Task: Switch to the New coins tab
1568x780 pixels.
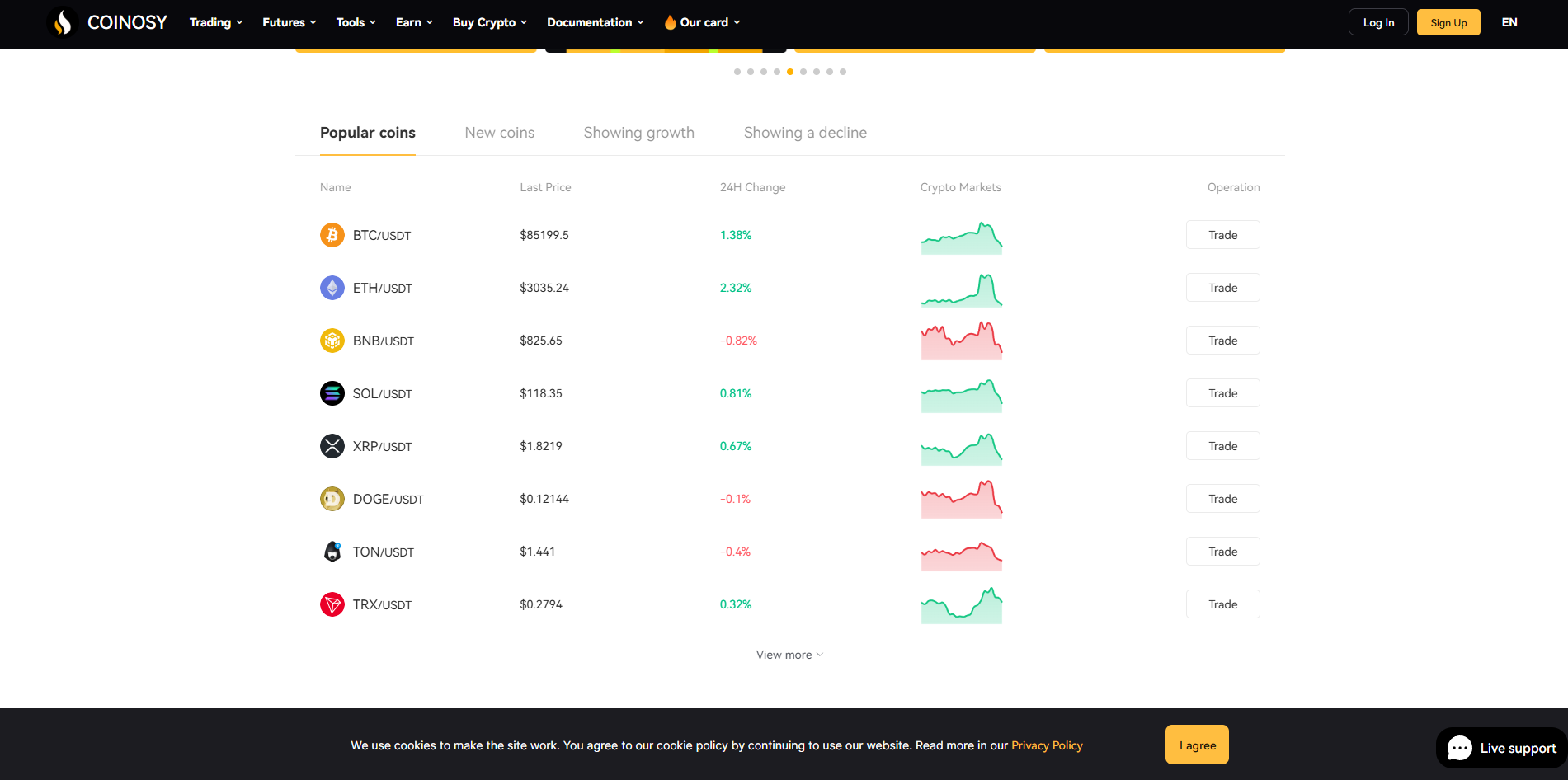Action: click(x=499, y=133)
